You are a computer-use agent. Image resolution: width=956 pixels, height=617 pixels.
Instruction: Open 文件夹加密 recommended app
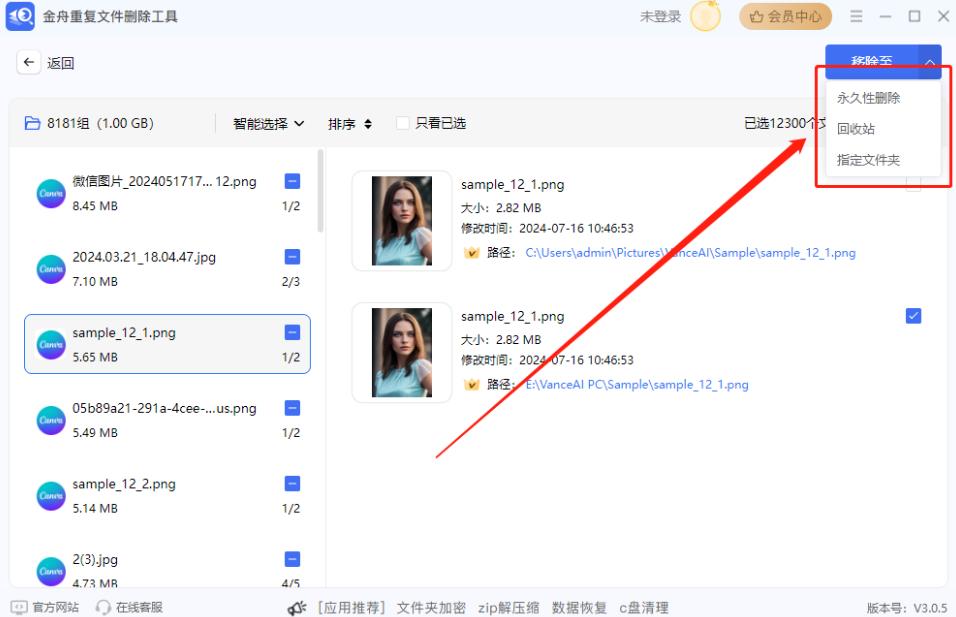pyautogui.click(x=431, y=608)
